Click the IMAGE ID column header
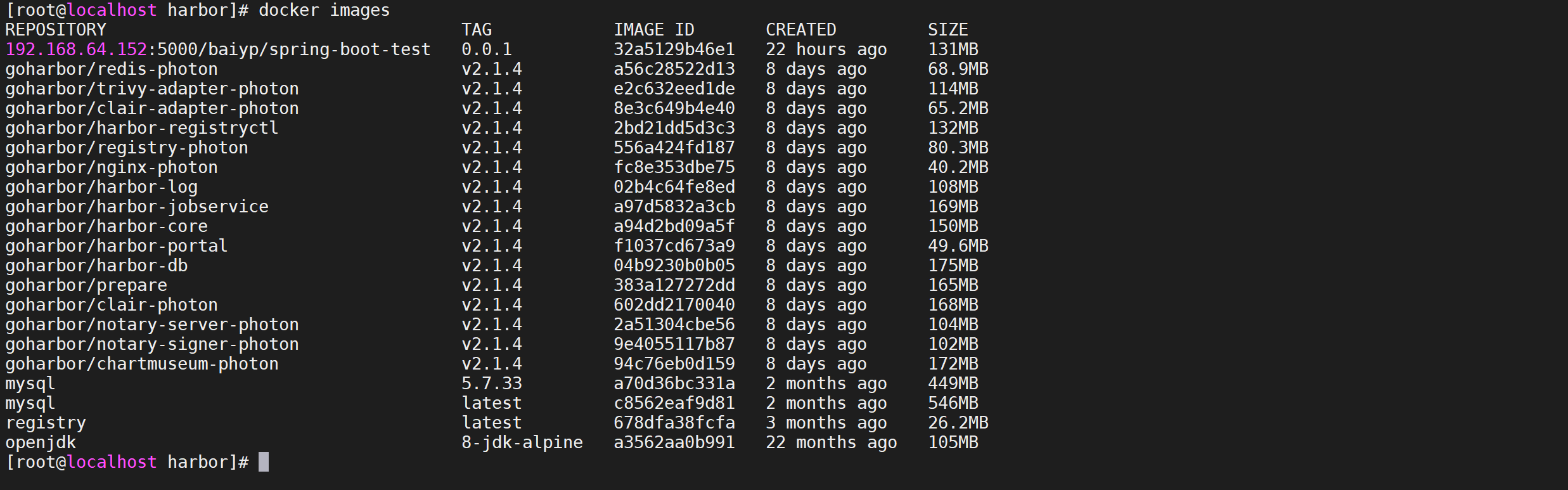Viewport: 1568px width, 490px height. (x=653, y=30)
